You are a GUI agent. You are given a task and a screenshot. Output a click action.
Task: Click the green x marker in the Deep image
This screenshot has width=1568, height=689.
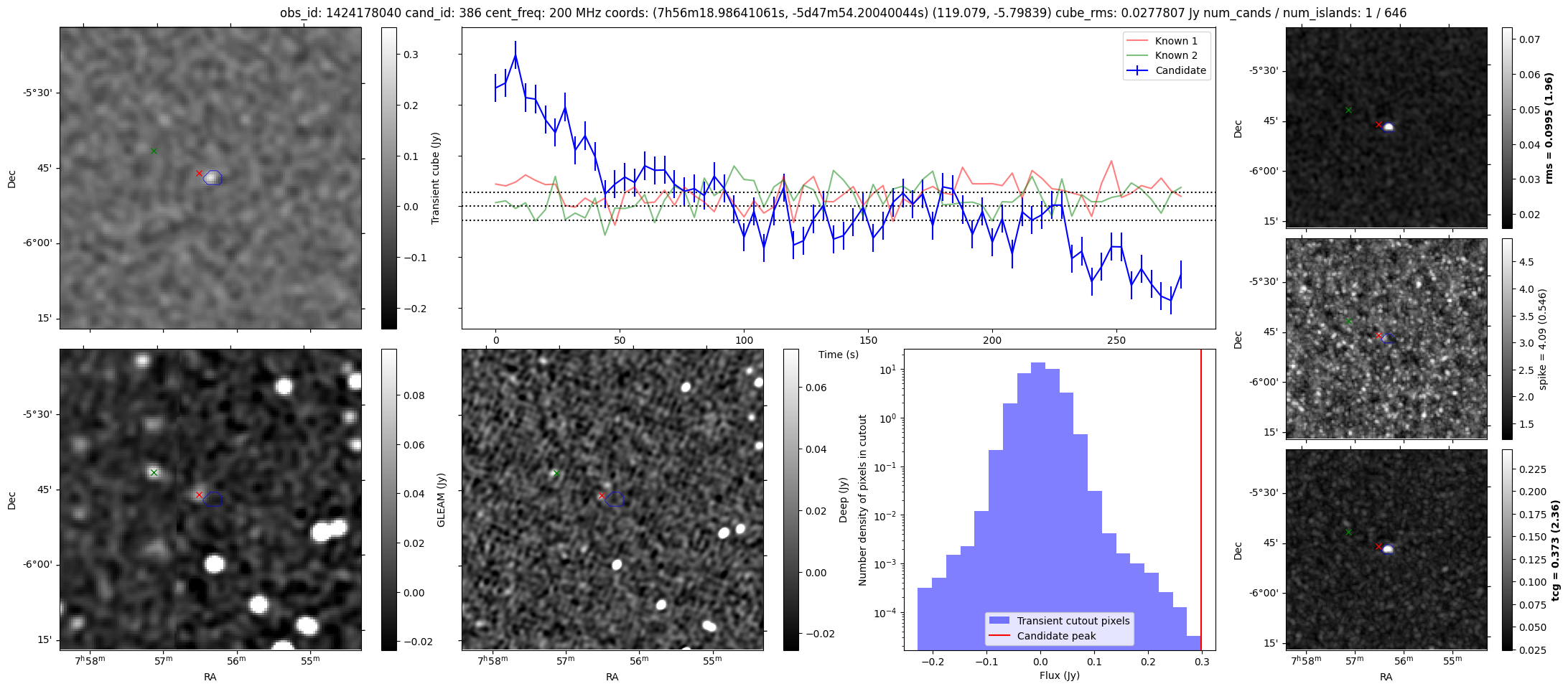(x=556, y=474)
